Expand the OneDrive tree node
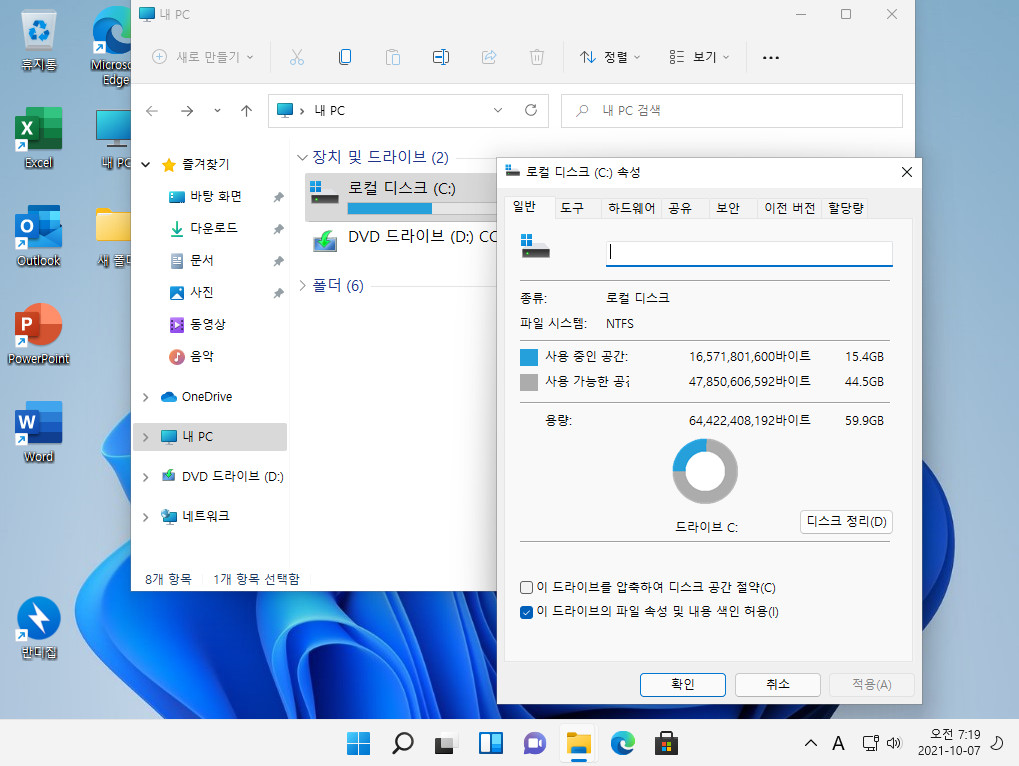This screenshot has height=766, width=1019. point(146,397)
